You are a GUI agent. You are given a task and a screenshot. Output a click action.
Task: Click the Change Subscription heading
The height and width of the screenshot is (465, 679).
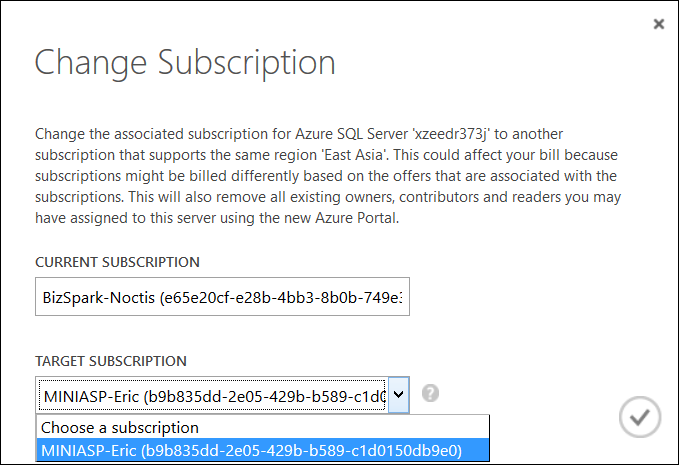coord(185,62)
